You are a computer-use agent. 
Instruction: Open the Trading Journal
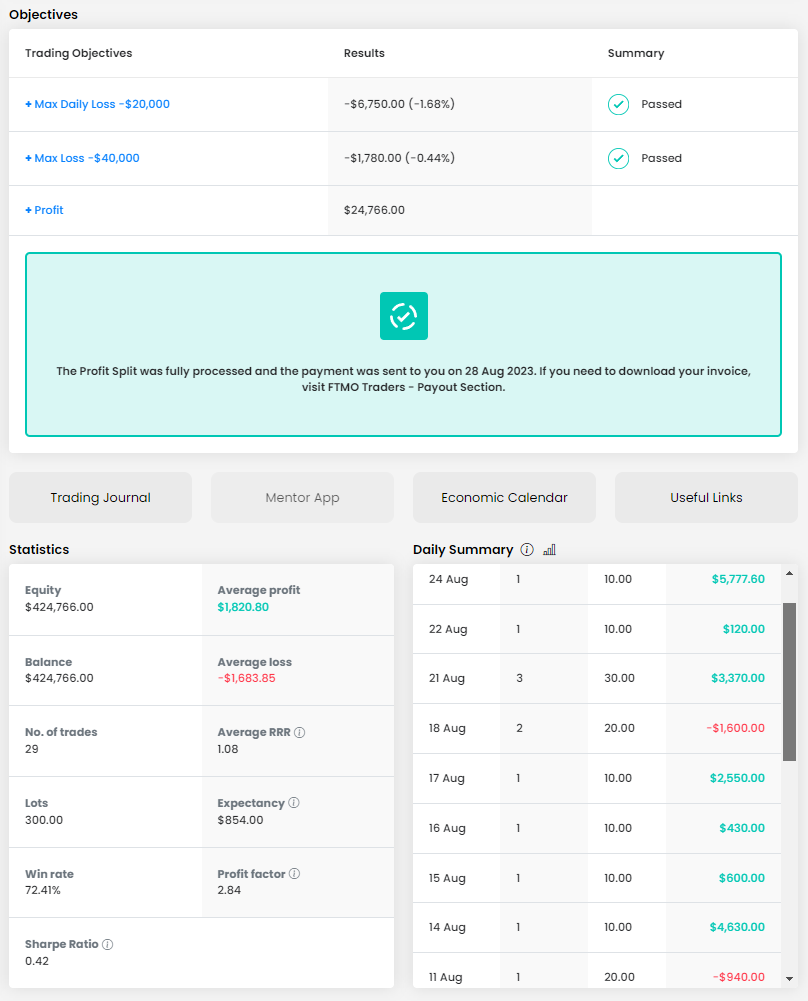[x=100, y=497]
